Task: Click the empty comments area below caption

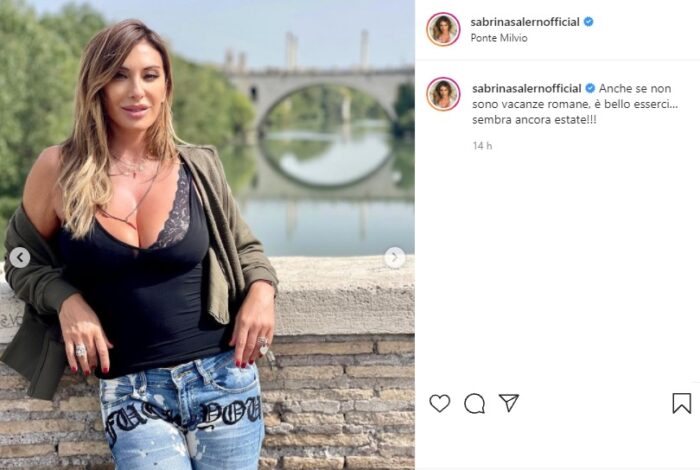Action: [x=557, y=268]
